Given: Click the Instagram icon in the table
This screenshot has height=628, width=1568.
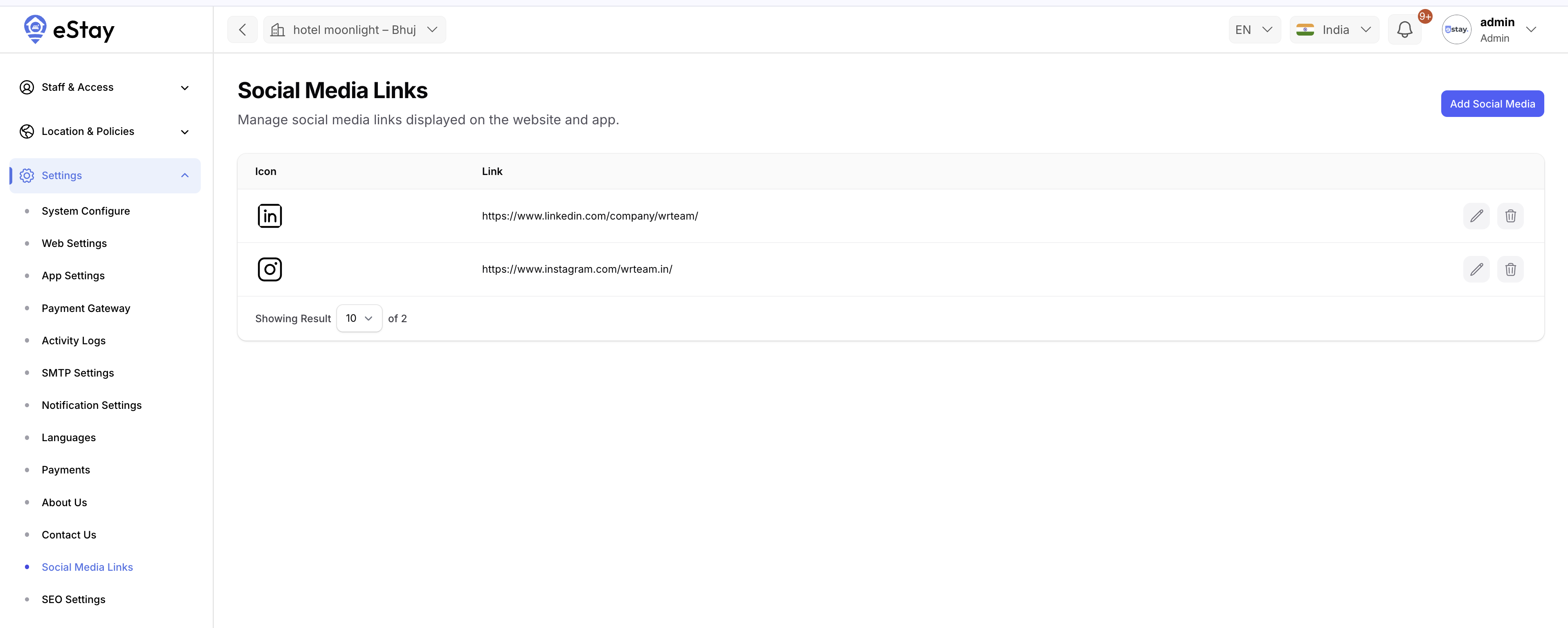Looking at the screenshot, I should [270, 269].
